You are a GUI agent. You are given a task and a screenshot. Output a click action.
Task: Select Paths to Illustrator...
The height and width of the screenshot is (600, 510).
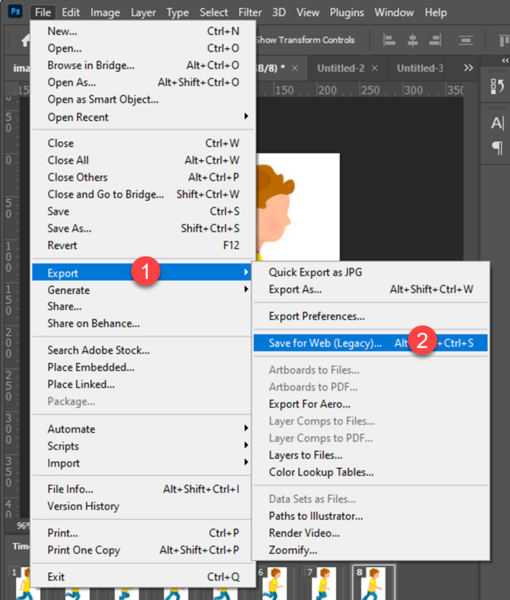370,516
